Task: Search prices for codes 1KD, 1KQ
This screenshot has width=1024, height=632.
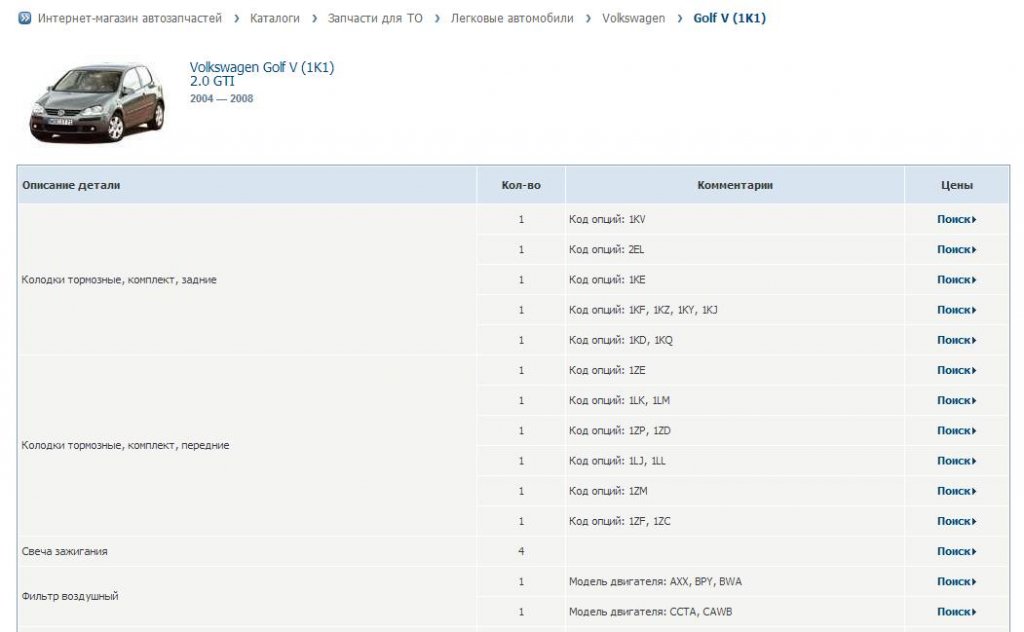Action: 957,340
